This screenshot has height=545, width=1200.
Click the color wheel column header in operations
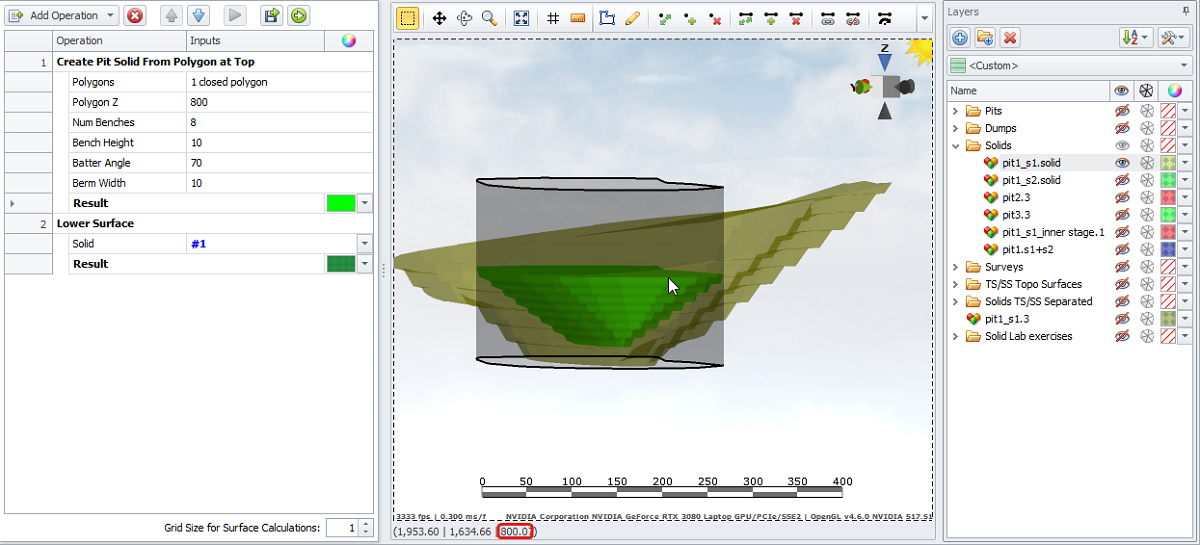349,41
